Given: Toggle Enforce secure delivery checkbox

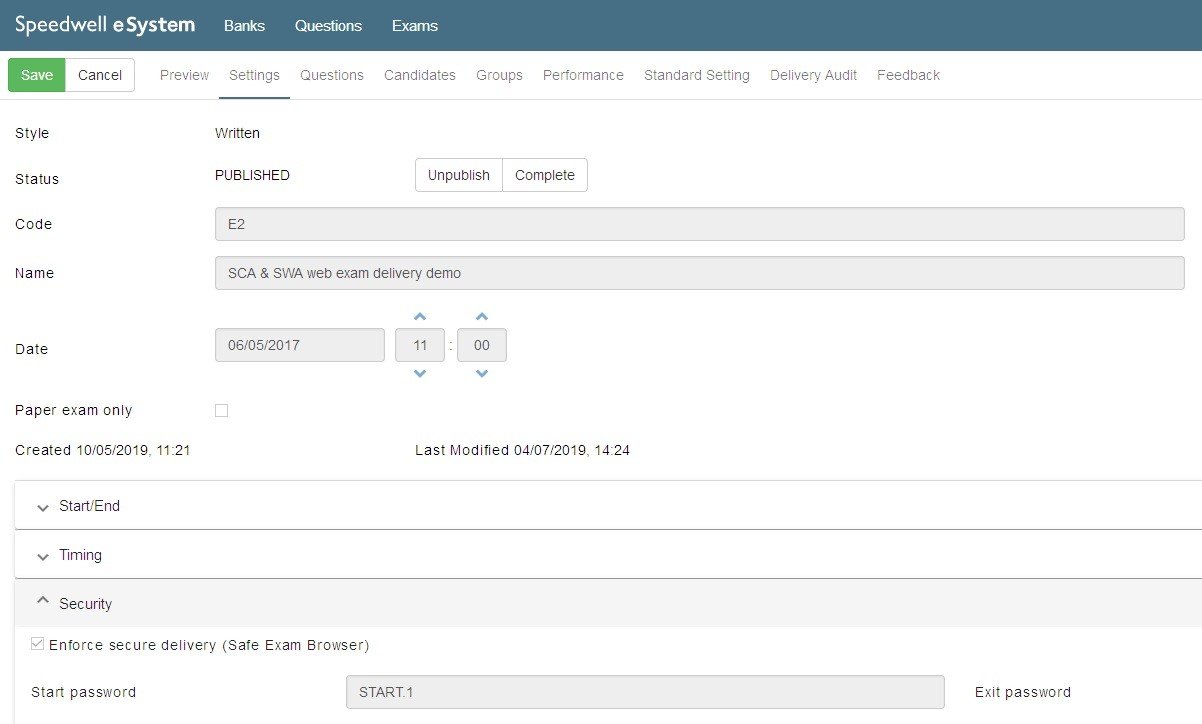Looking at the screenshot, I should point(38,645).
